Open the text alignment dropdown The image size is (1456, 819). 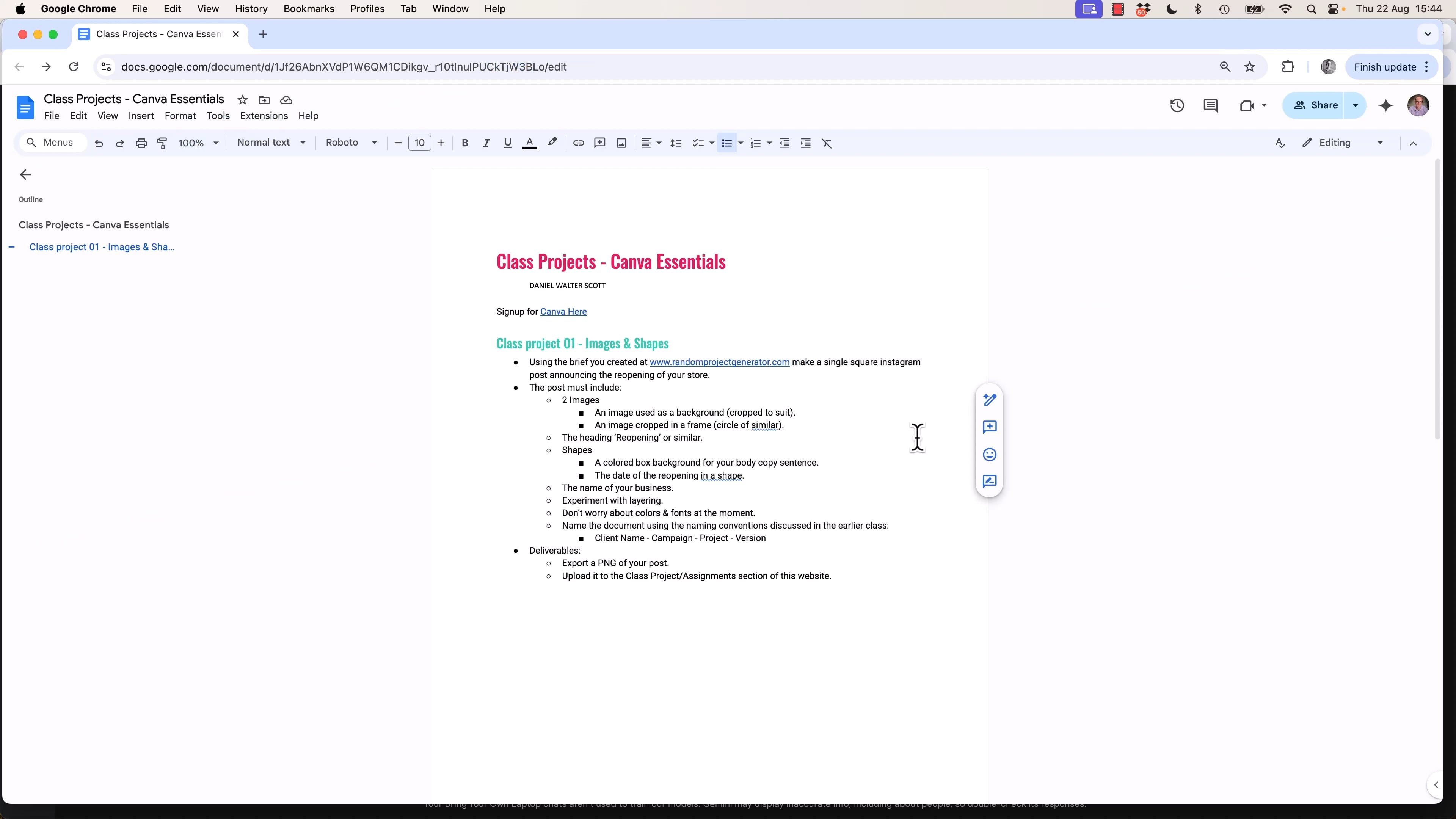pyautogui.click(x=651, y=143)
